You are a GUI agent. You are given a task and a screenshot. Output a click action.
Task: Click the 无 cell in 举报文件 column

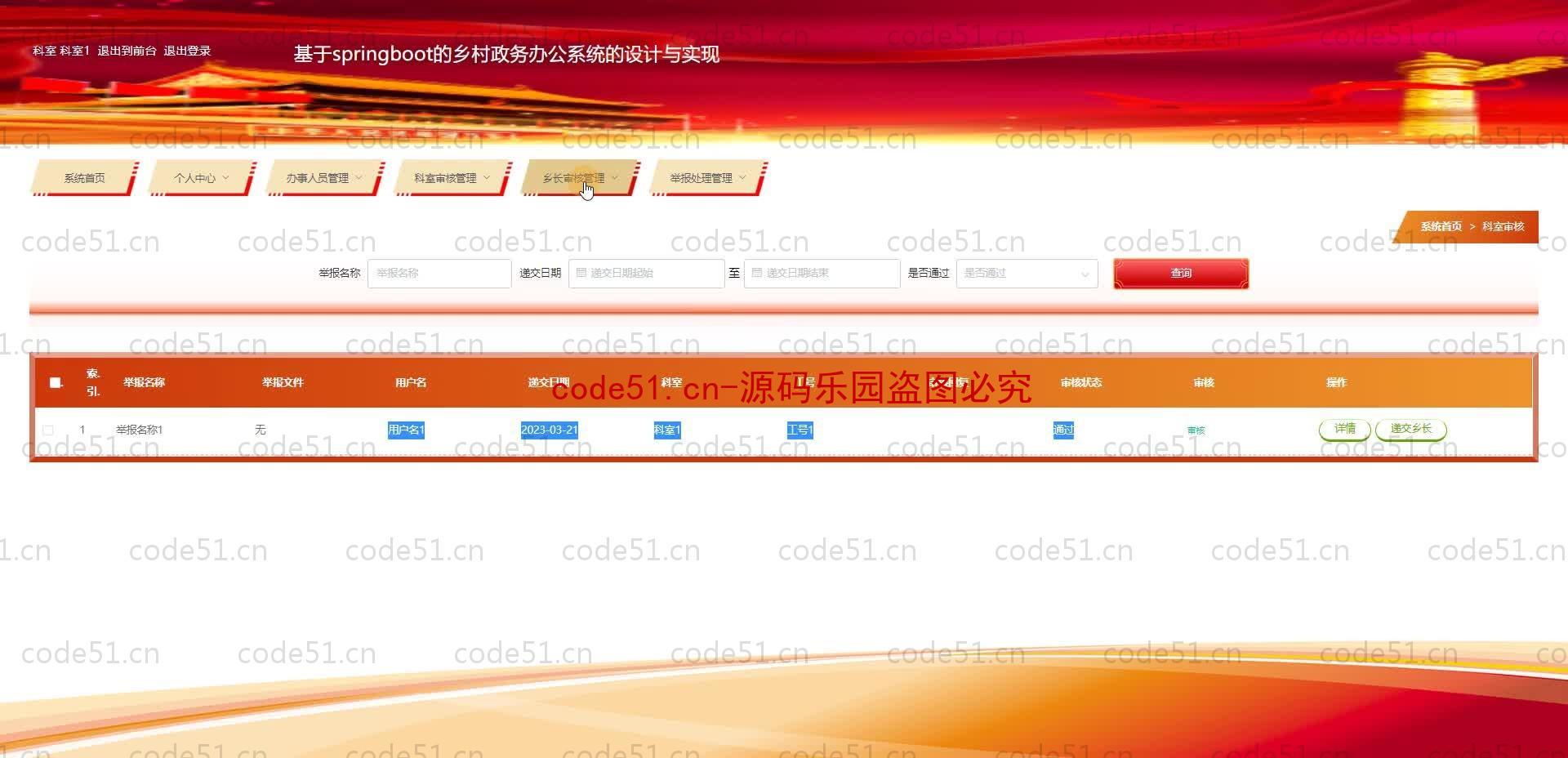[x=260, y=430]
